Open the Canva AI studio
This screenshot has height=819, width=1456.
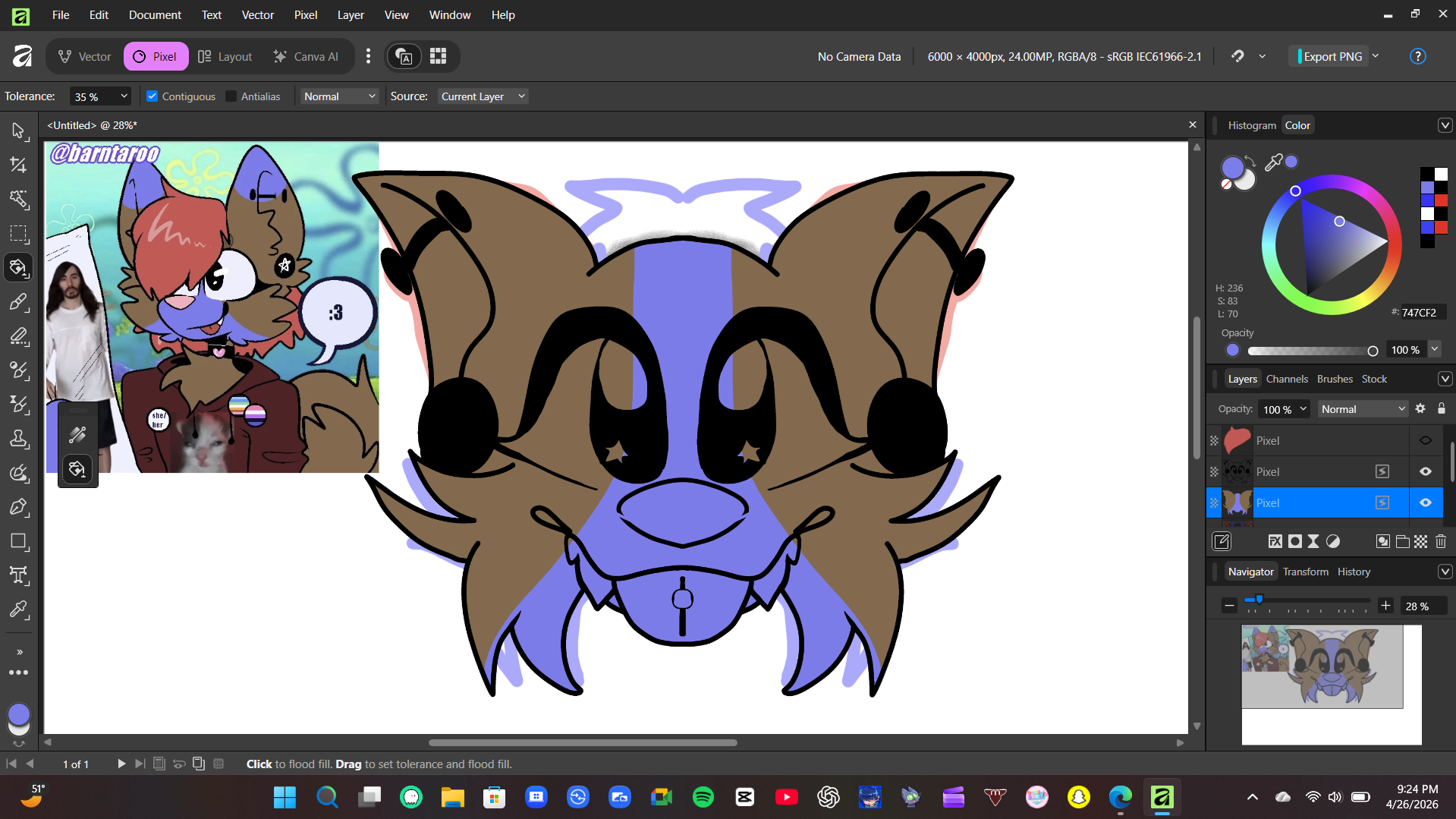click(306, 56)
